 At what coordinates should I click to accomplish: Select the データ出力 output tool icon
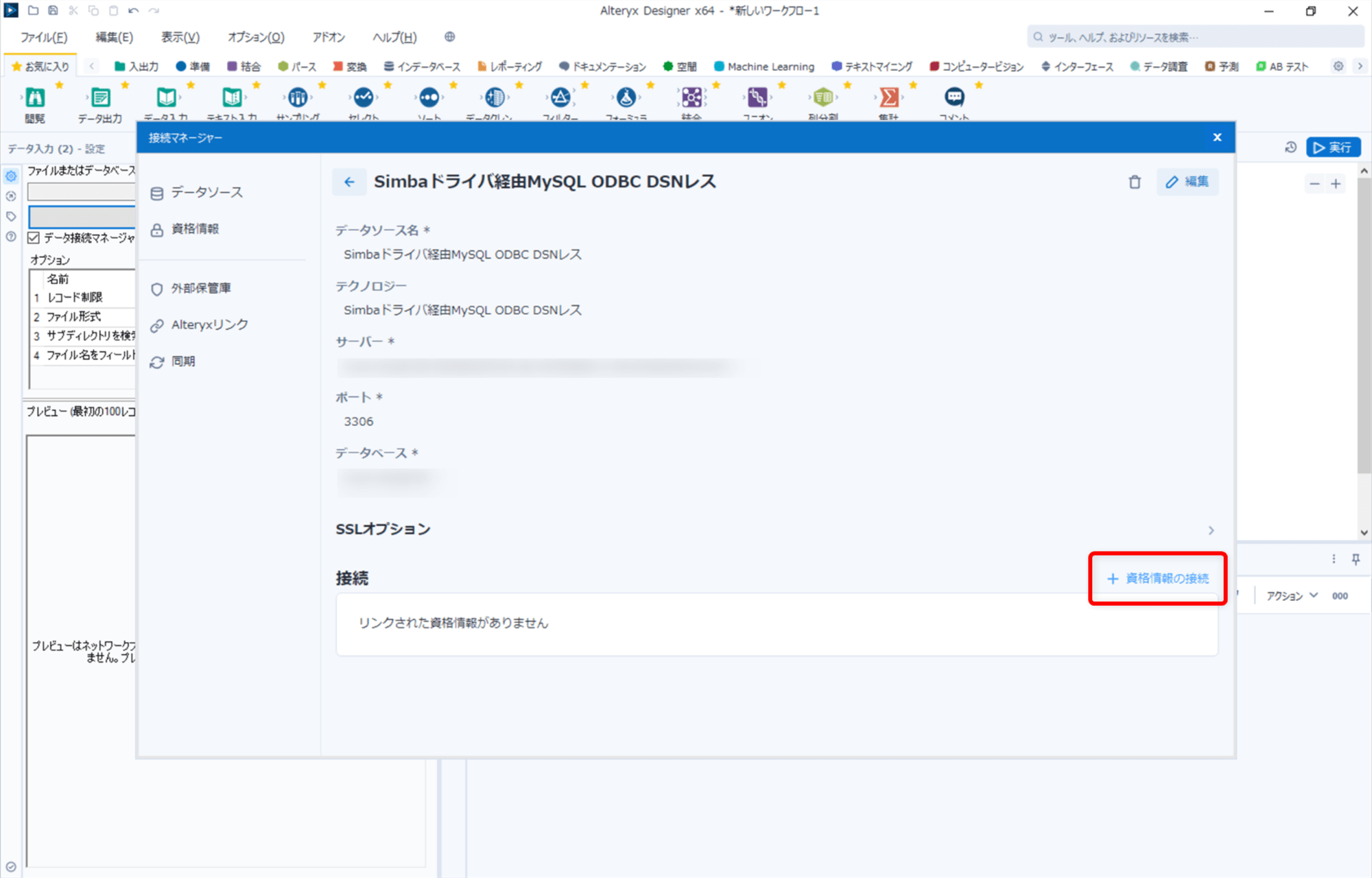100,97
